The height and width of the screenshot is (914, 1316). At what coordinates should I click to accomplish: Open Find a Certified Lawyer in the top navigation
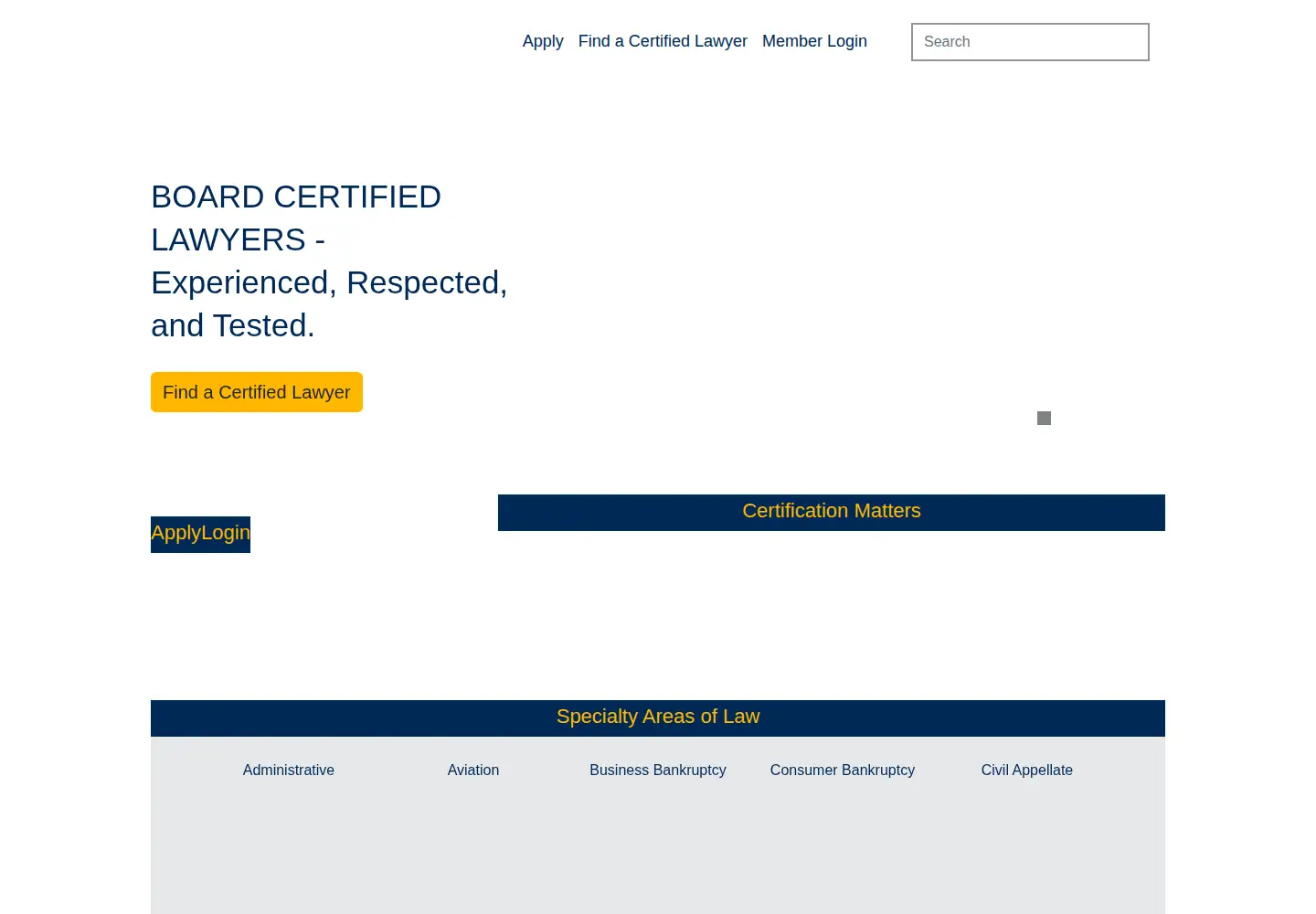click(663, 41)
